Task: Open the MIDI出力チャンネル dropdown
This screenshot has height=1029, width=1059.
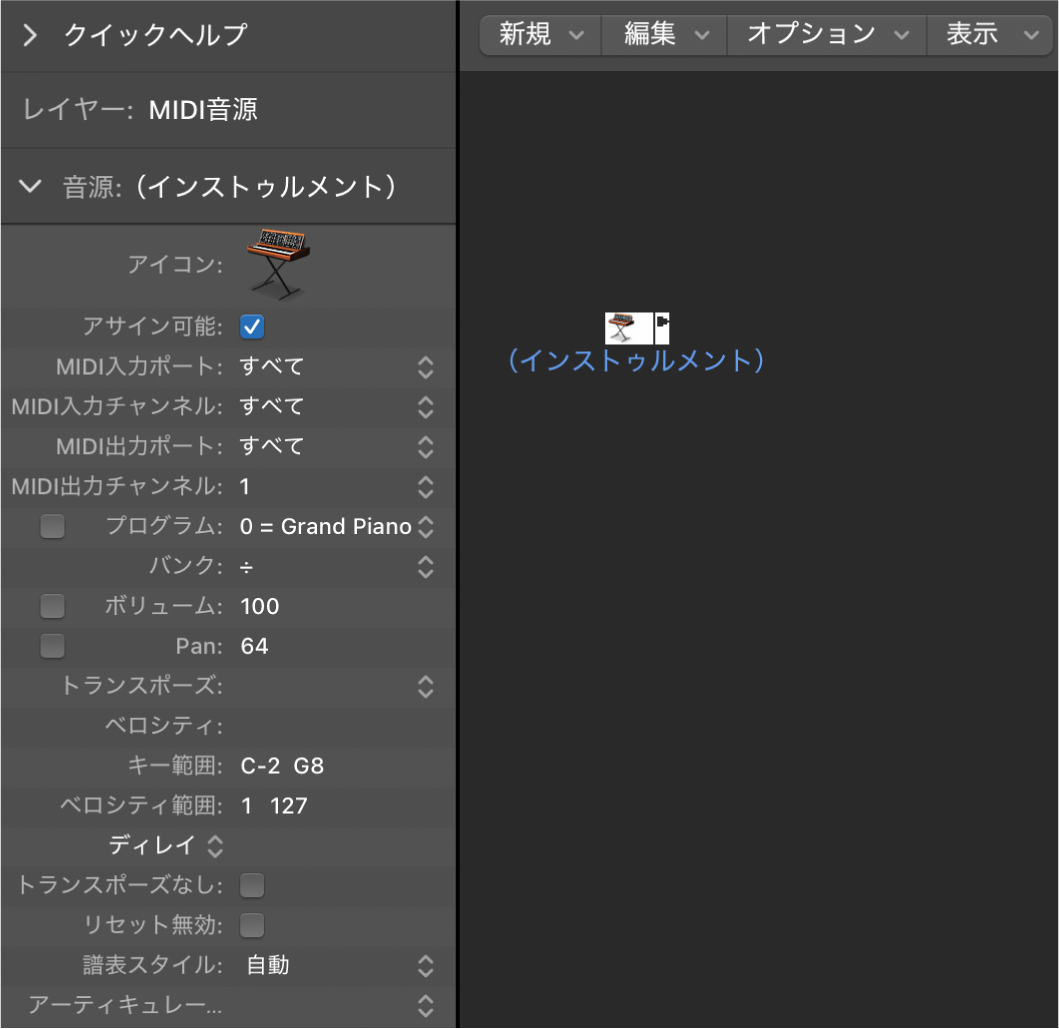Action: (x=425, y=486)
